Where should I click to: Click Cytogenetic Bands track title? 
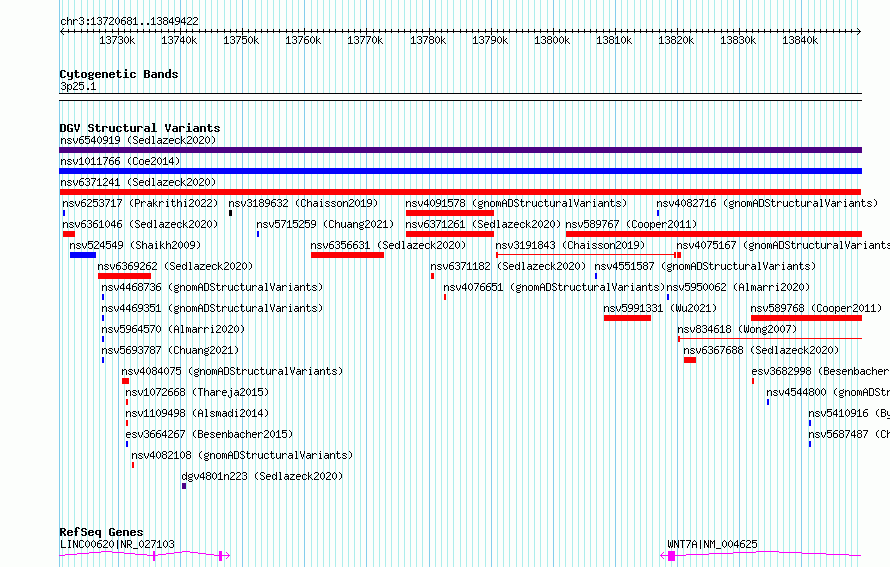[x=119, y=74]
